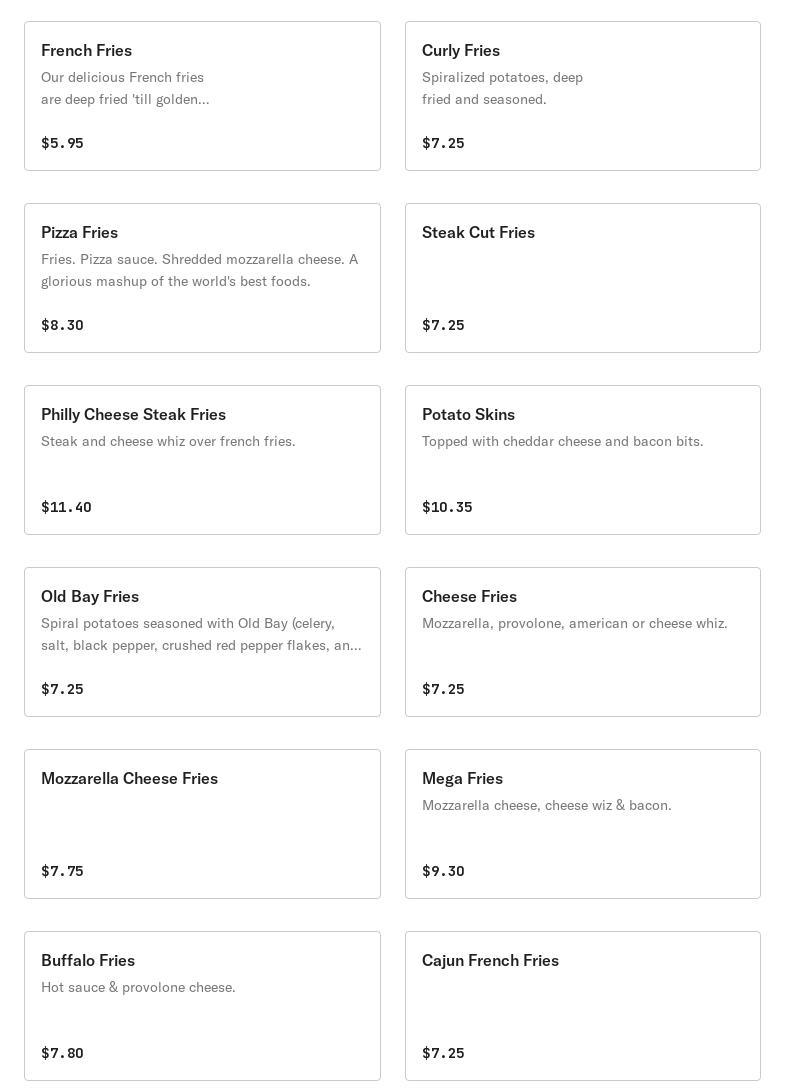Open the French Fries menu item
This screenshot has width=785, height=1092.
(x=202, y=96)
